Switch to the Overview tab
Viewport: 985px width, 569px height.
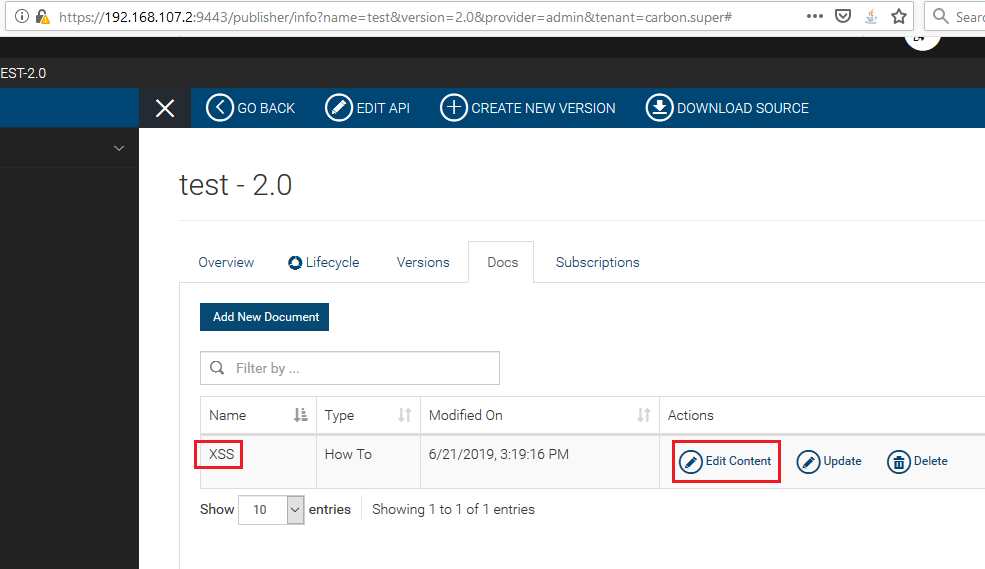coord(226,263)
